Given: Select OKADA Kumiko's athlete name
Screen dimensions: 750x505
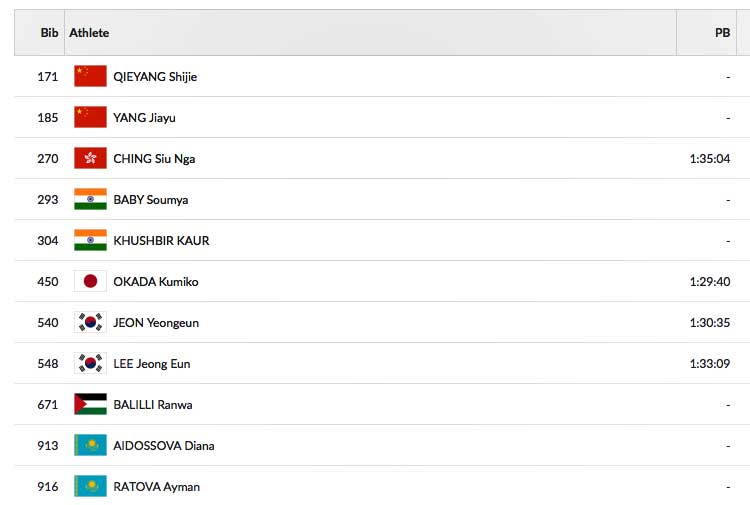Looking at the screenshot, I should tap(156, 282).
